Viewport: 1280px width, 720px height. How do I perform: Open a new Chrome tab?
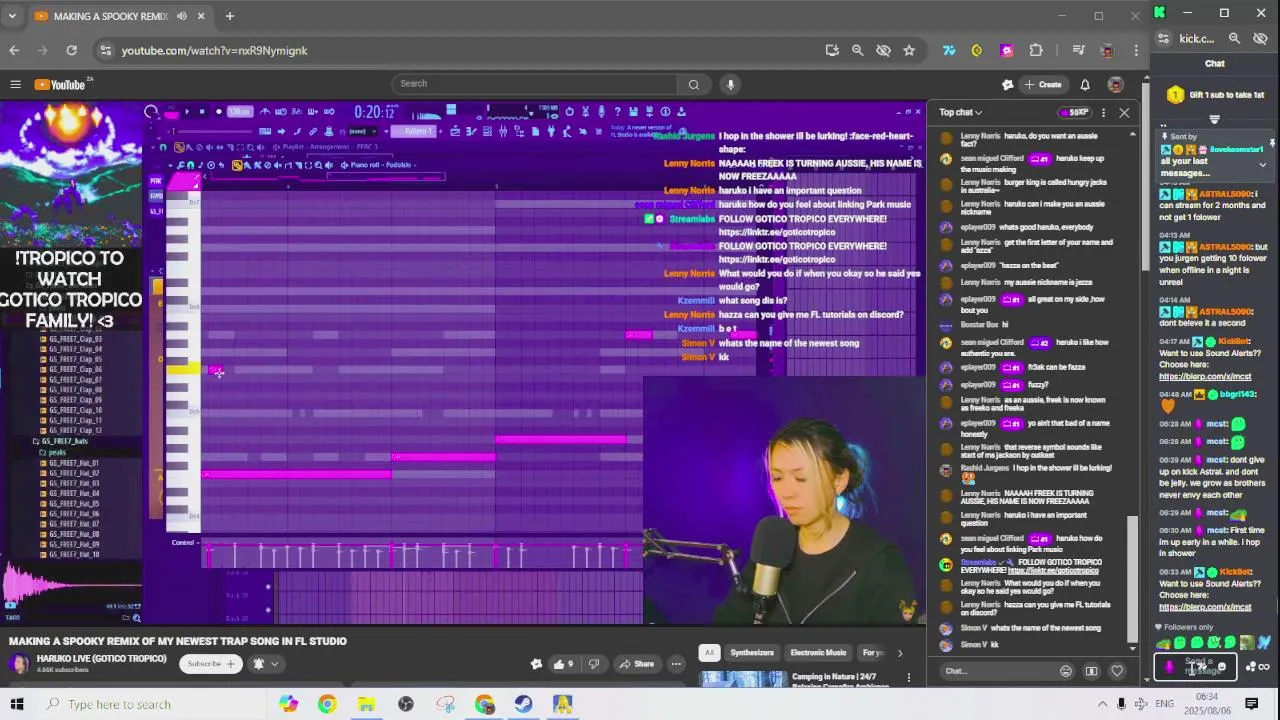229,16
